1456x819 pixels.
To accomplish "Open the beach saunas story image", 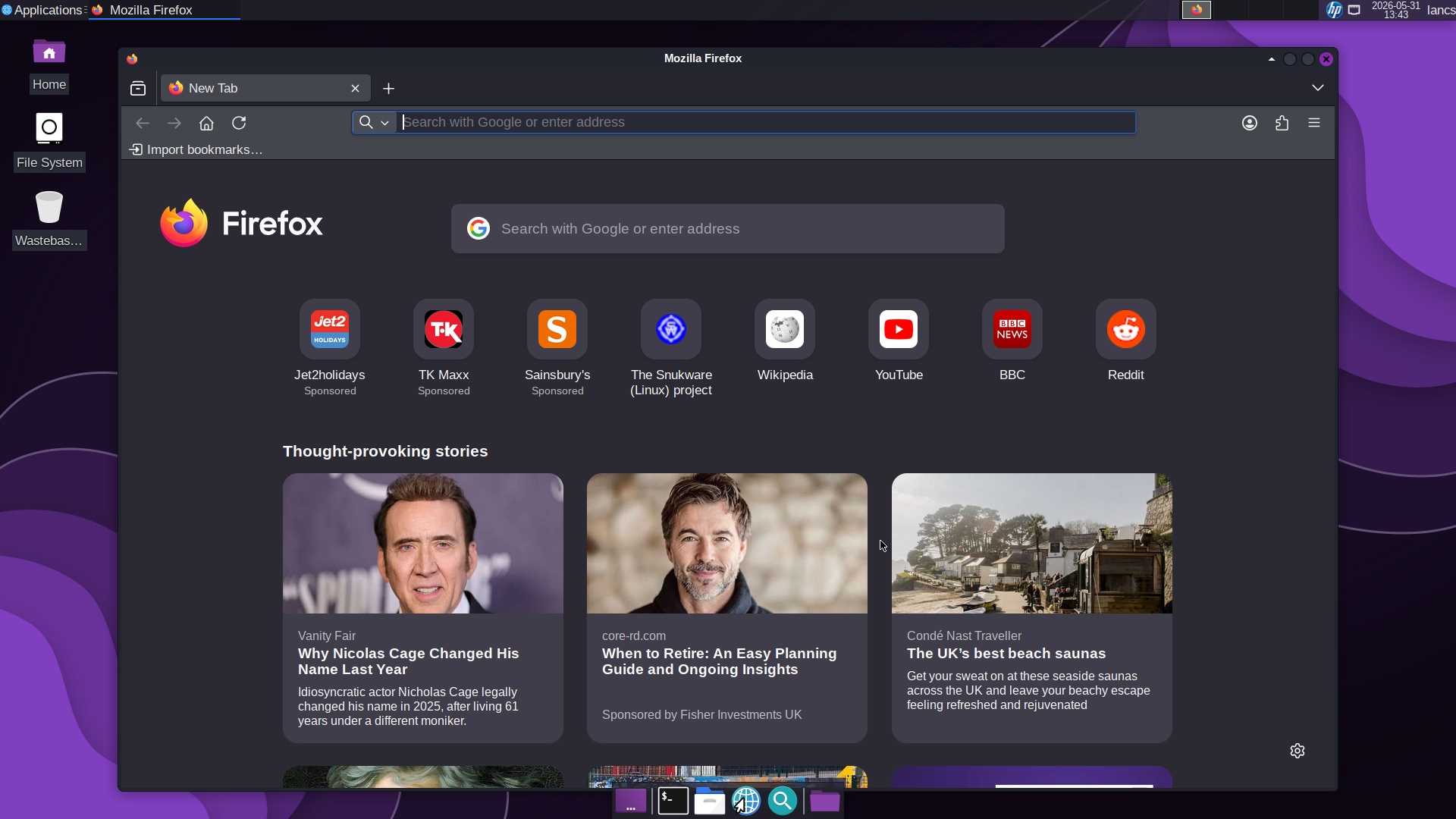I will [x=1032, y=544].
